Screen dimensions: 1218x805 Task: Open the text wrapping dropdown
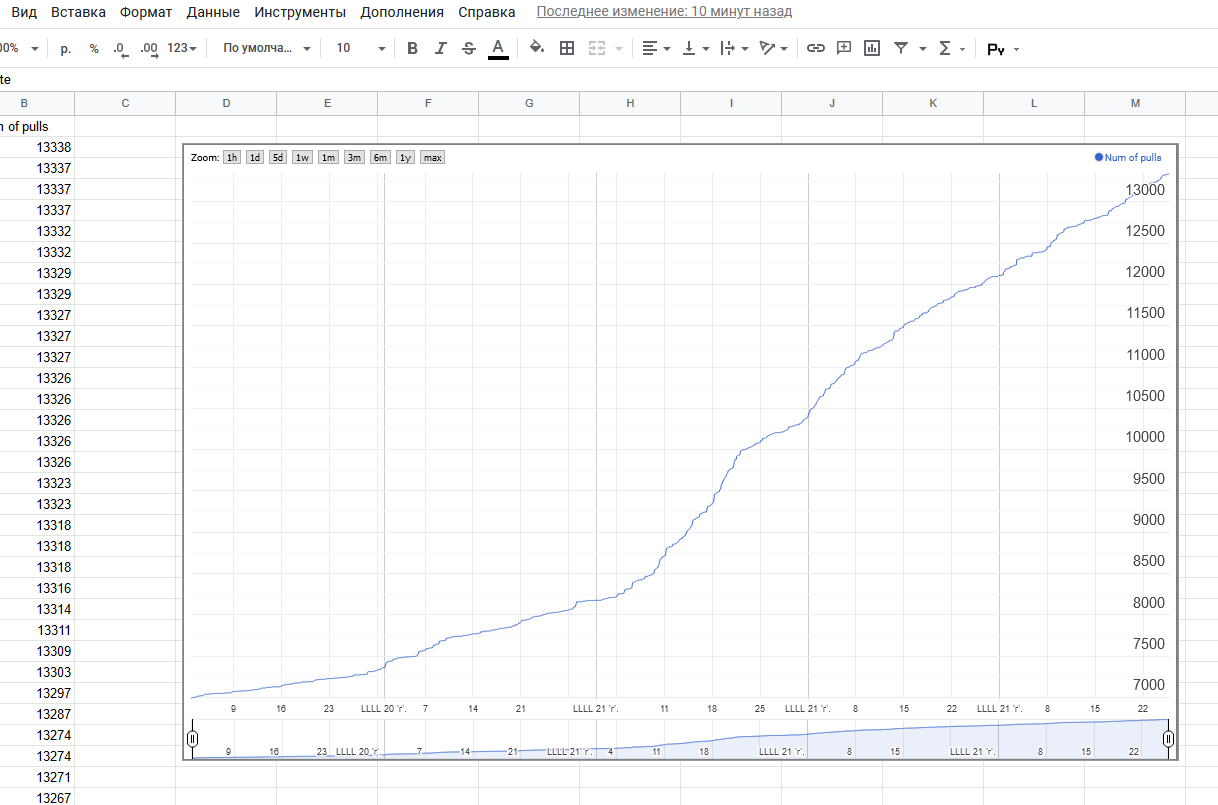[735, 48]
